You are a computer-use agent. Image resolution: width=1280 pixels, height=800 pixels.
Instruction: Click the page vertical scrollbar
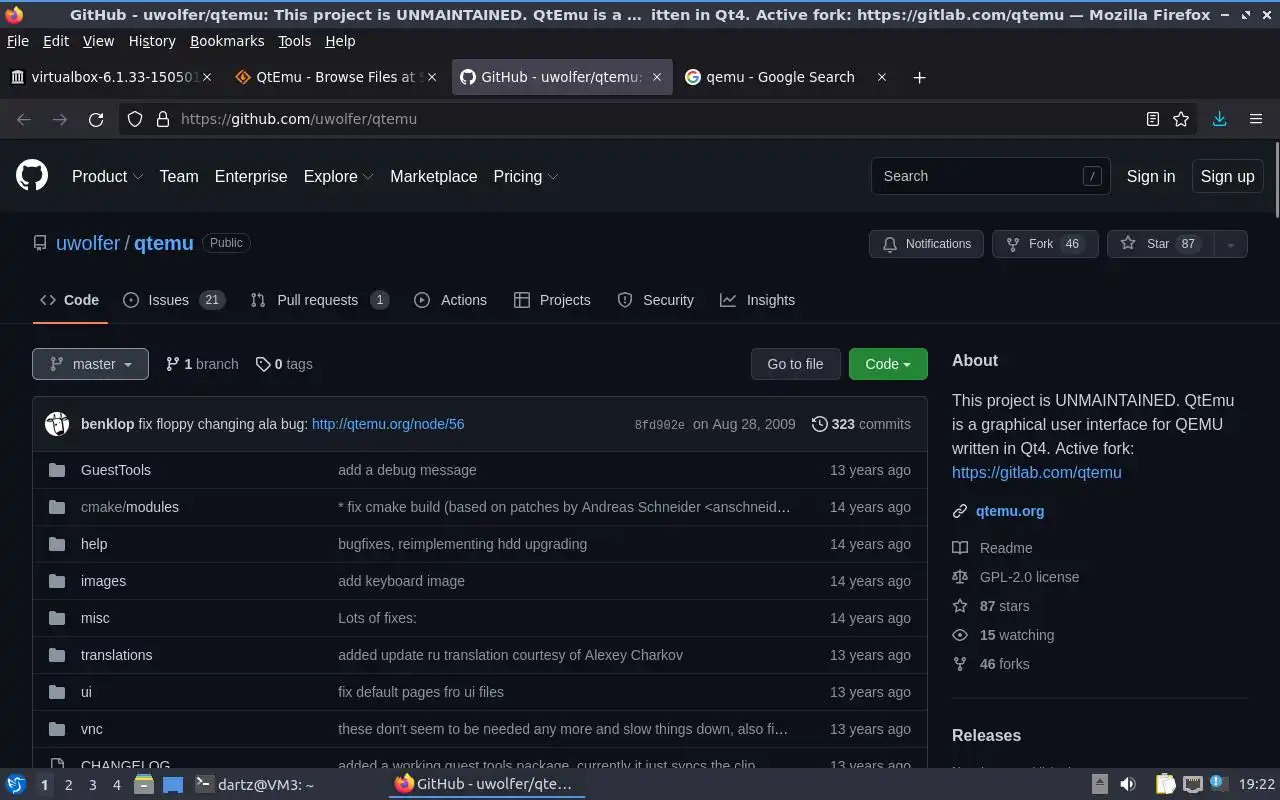pyautogui.click(x=1276, y=180)
